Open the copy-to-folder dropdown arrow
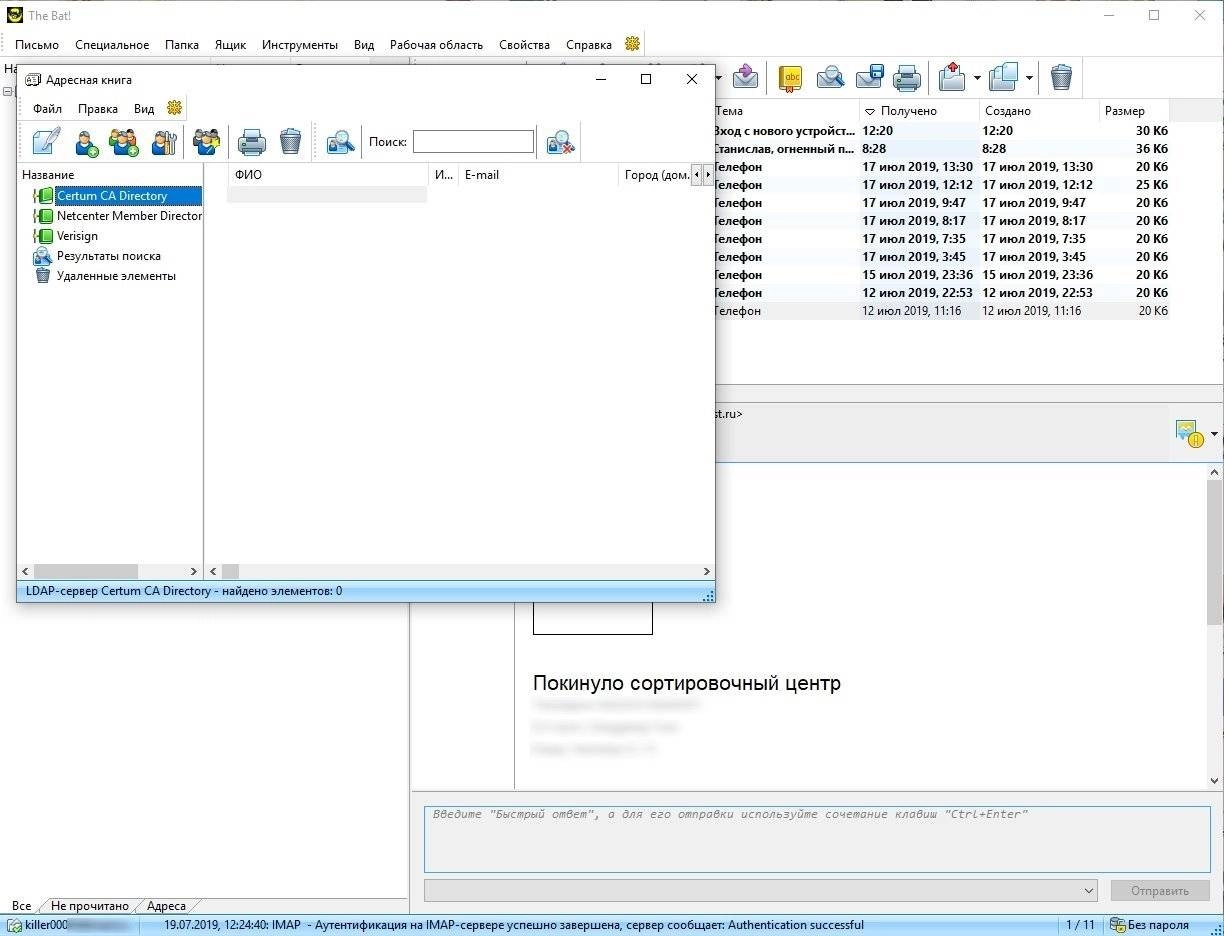The height and width of the screenshot is (936, 1224). [1029, 77]
